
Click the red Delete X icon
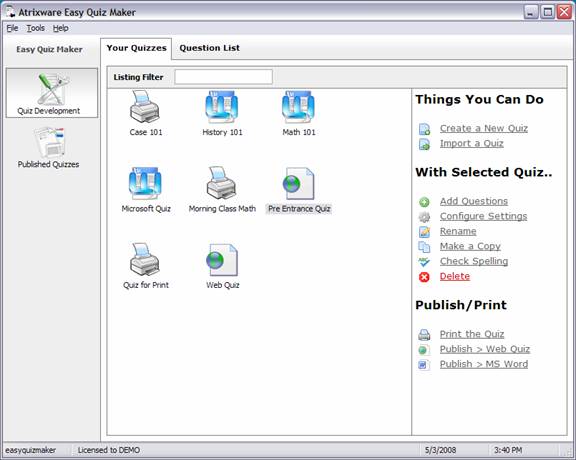click(x=424, y=277)
